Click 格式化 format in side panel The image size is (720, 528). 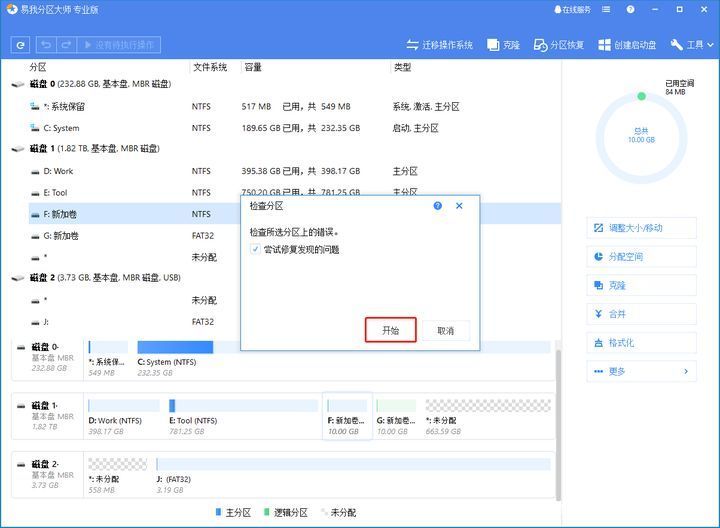point(641,343)
